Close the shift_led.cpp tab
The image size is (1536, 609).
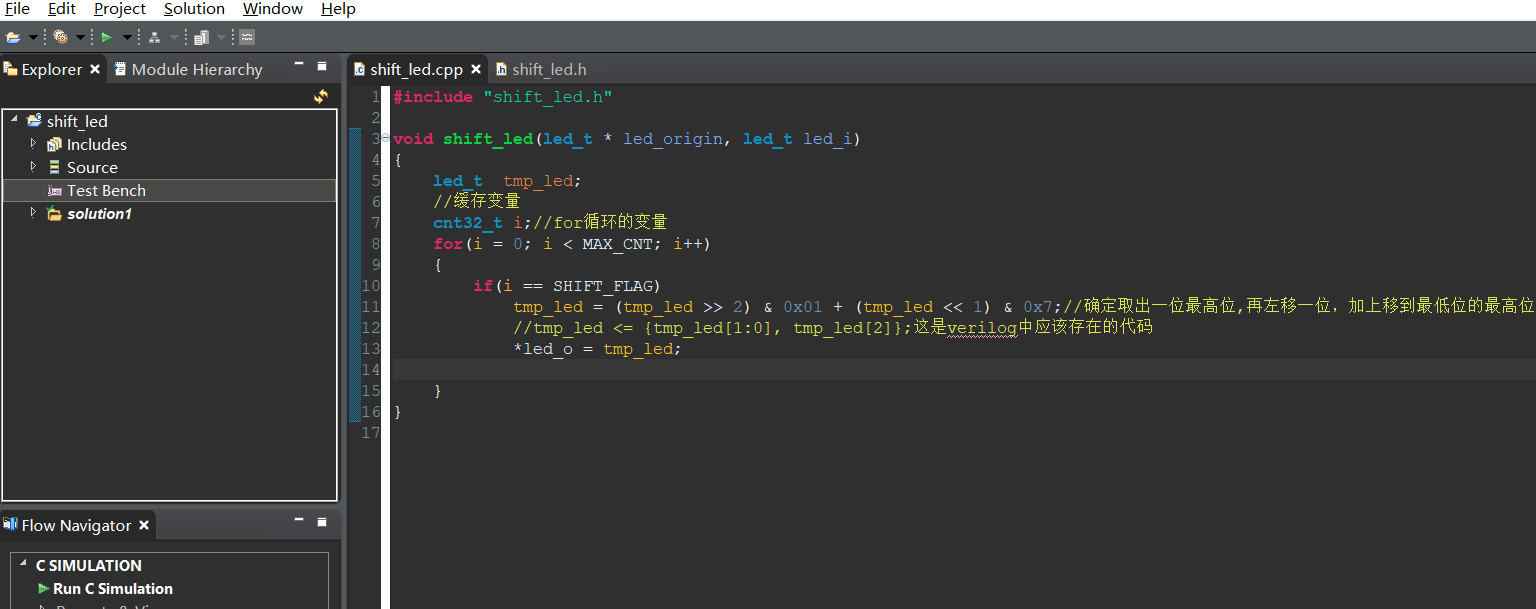476,69
